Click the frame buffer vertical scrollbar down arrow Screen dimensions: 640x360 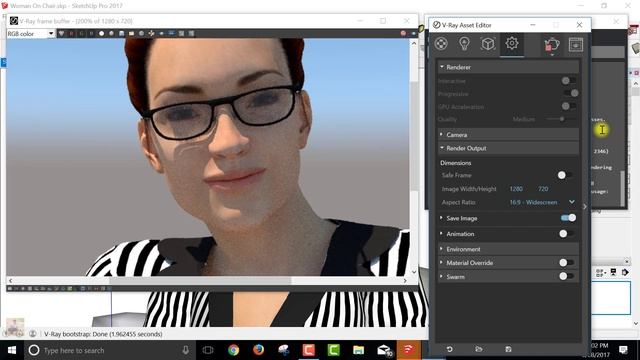(x=413, y=272)
